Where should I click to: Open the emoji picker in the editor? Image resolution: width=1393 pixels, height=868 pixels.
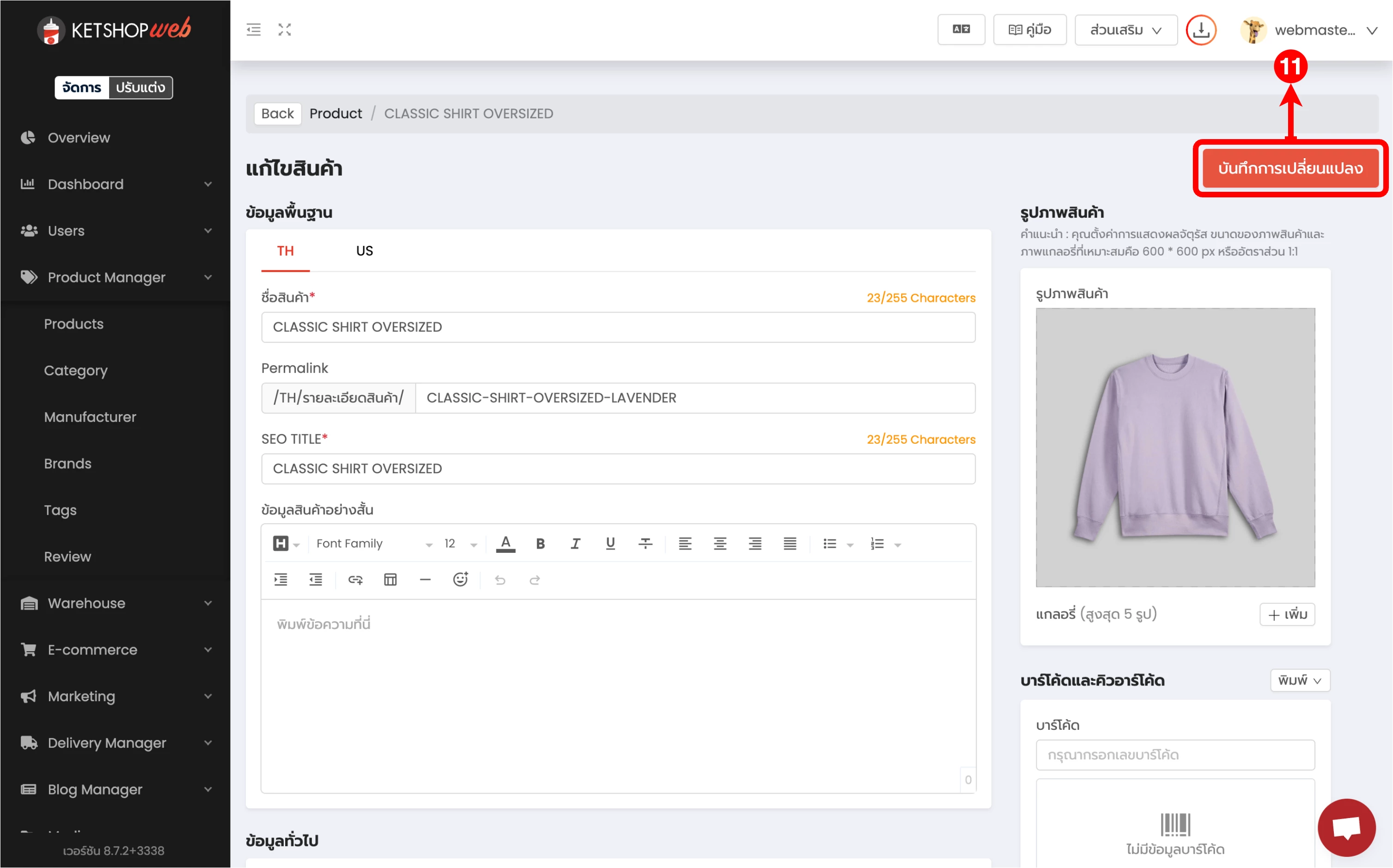460,580
